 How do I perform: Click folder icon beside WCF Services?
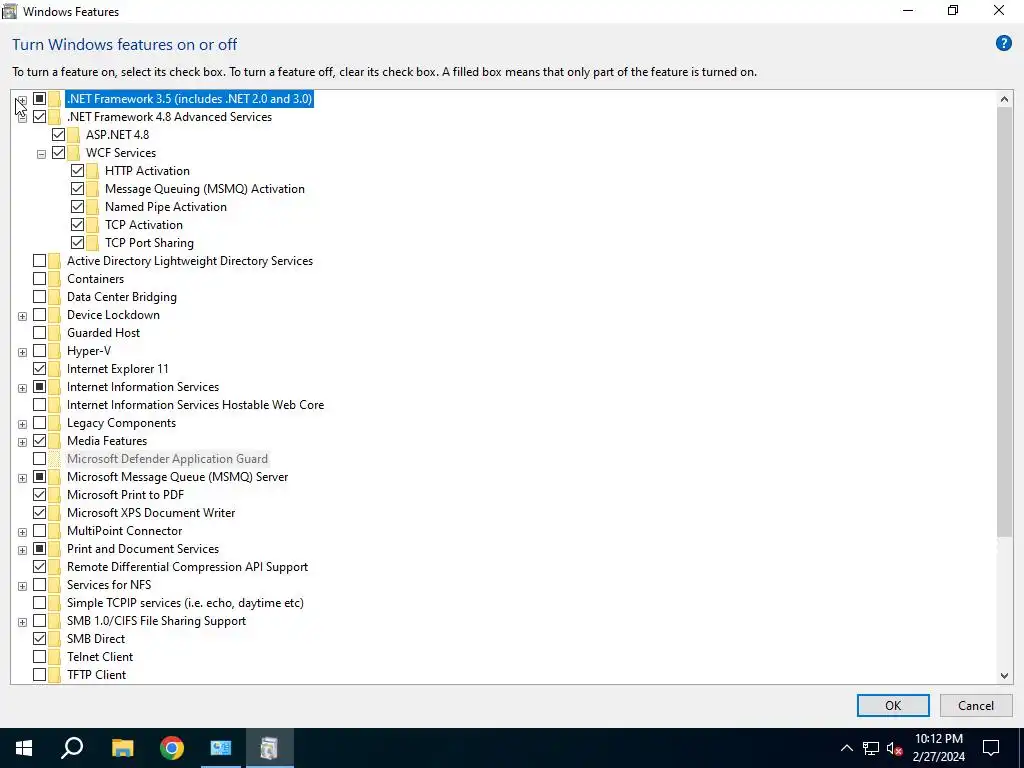(x=73, y=153)
